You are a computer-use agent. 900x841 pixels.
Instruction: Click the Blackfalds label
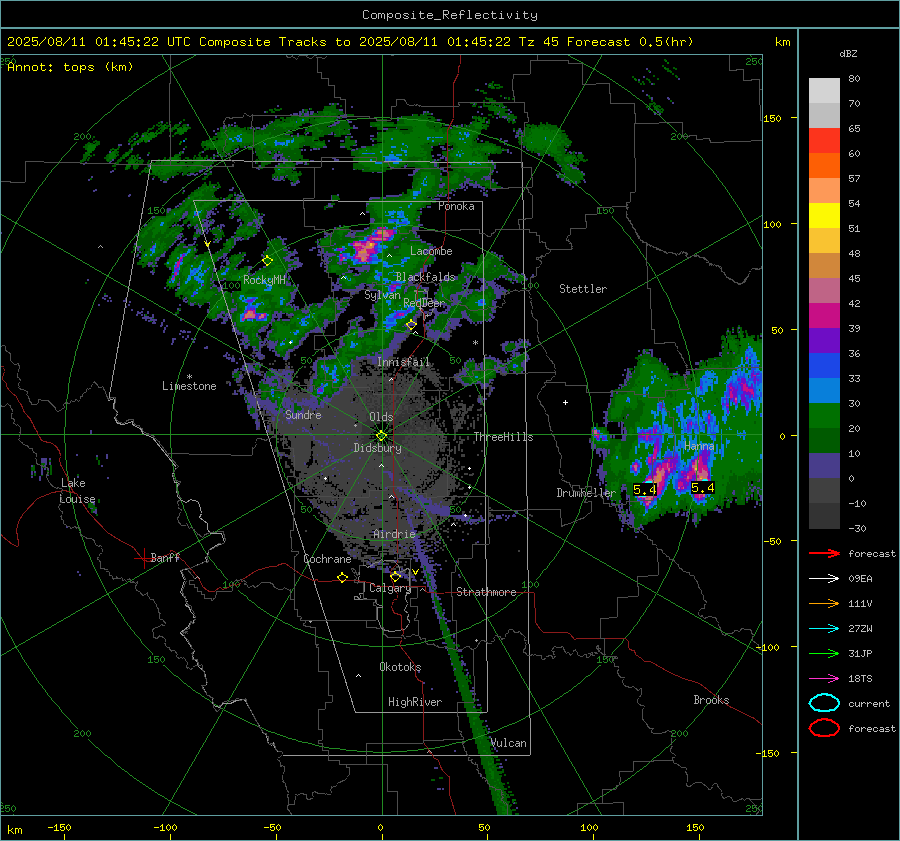point(425,277)
